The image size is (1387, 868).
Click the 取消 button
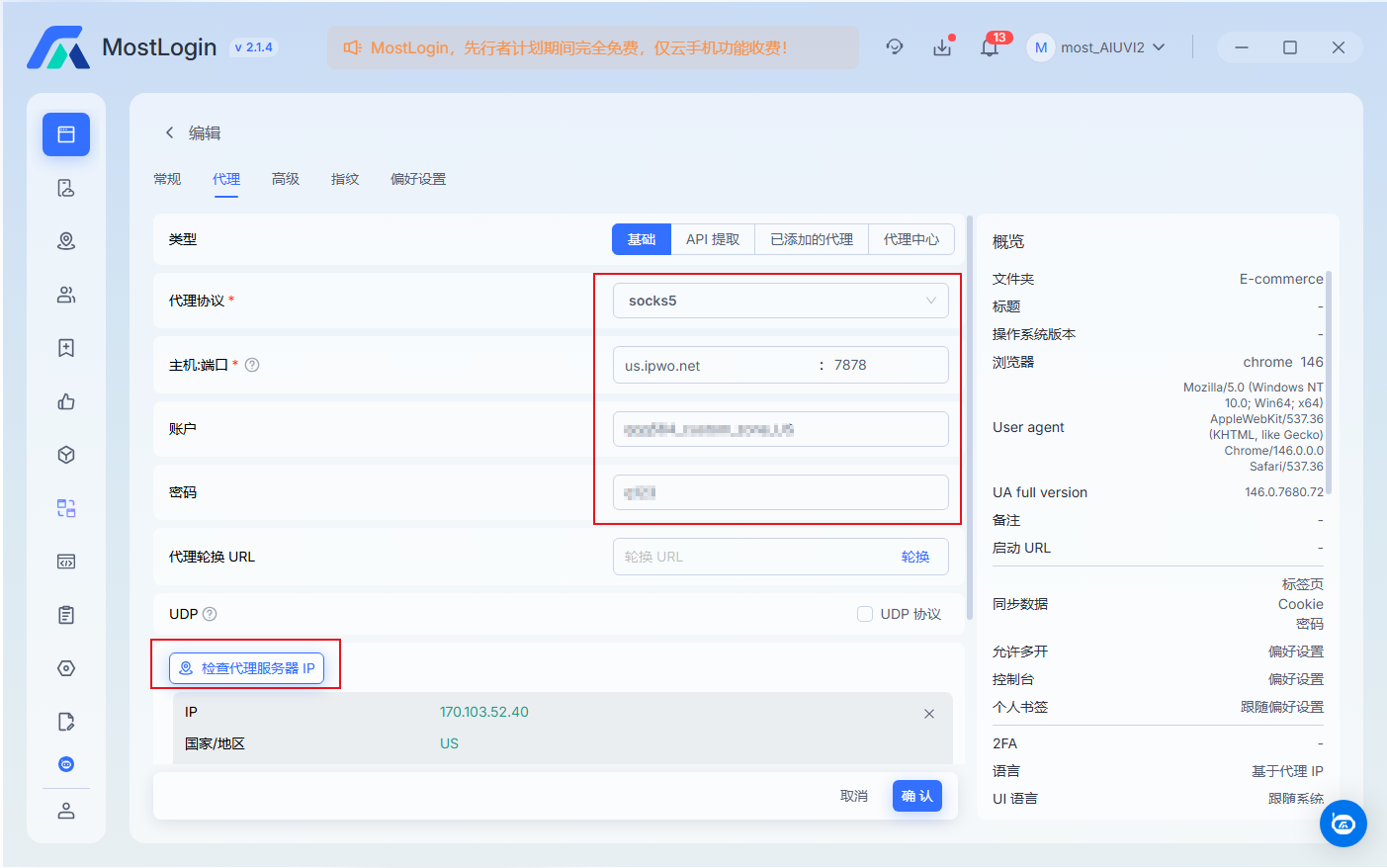coord(854,796)
